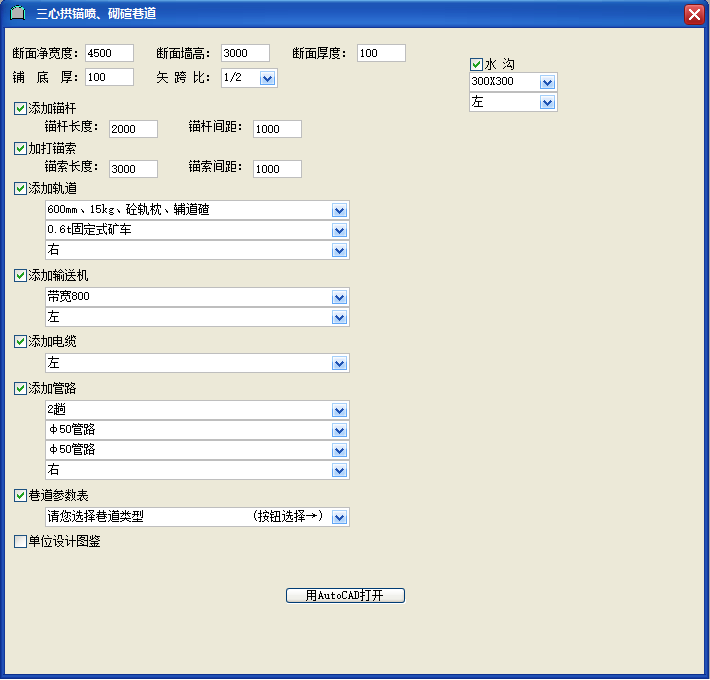Uncheck the 巷道参数表 checkbox
710x680 pixels.
click(x=21, y=495)
